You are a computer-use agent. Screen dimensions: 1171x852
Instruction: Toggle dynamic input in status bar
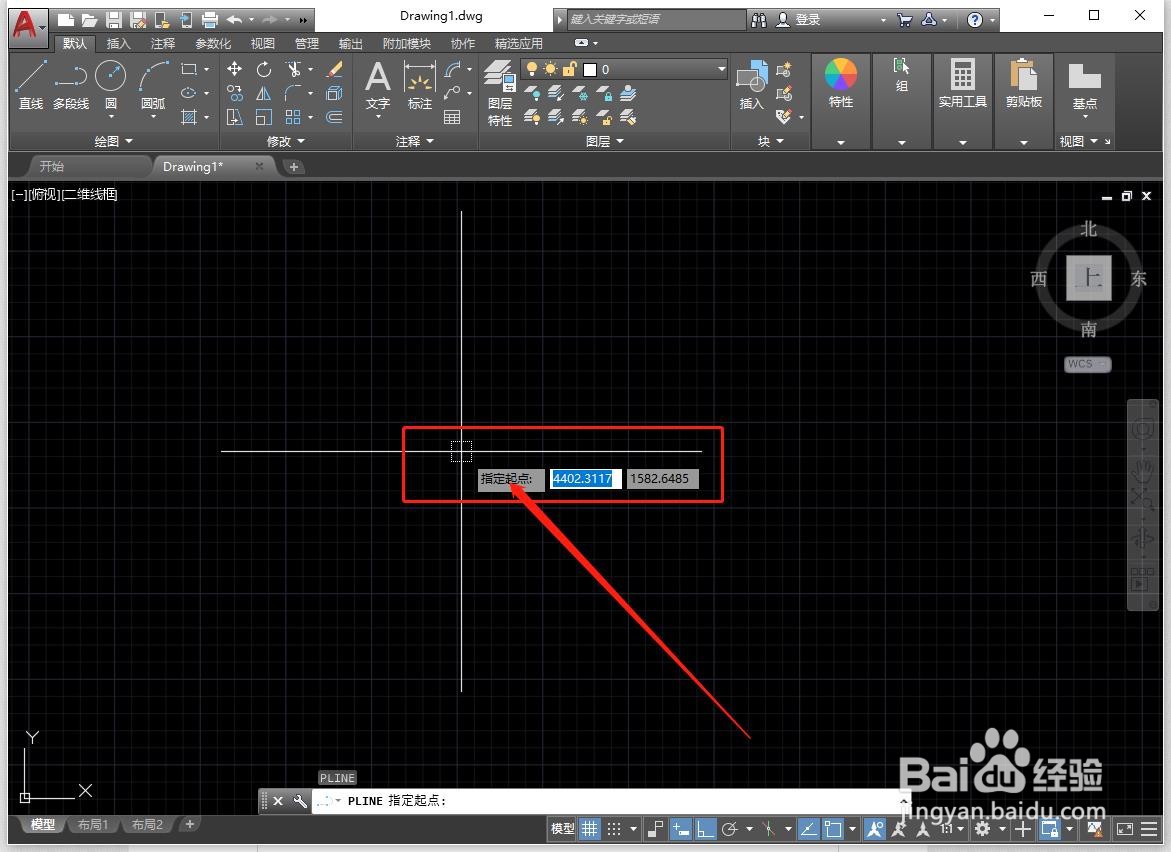click(x=680, y=828)
